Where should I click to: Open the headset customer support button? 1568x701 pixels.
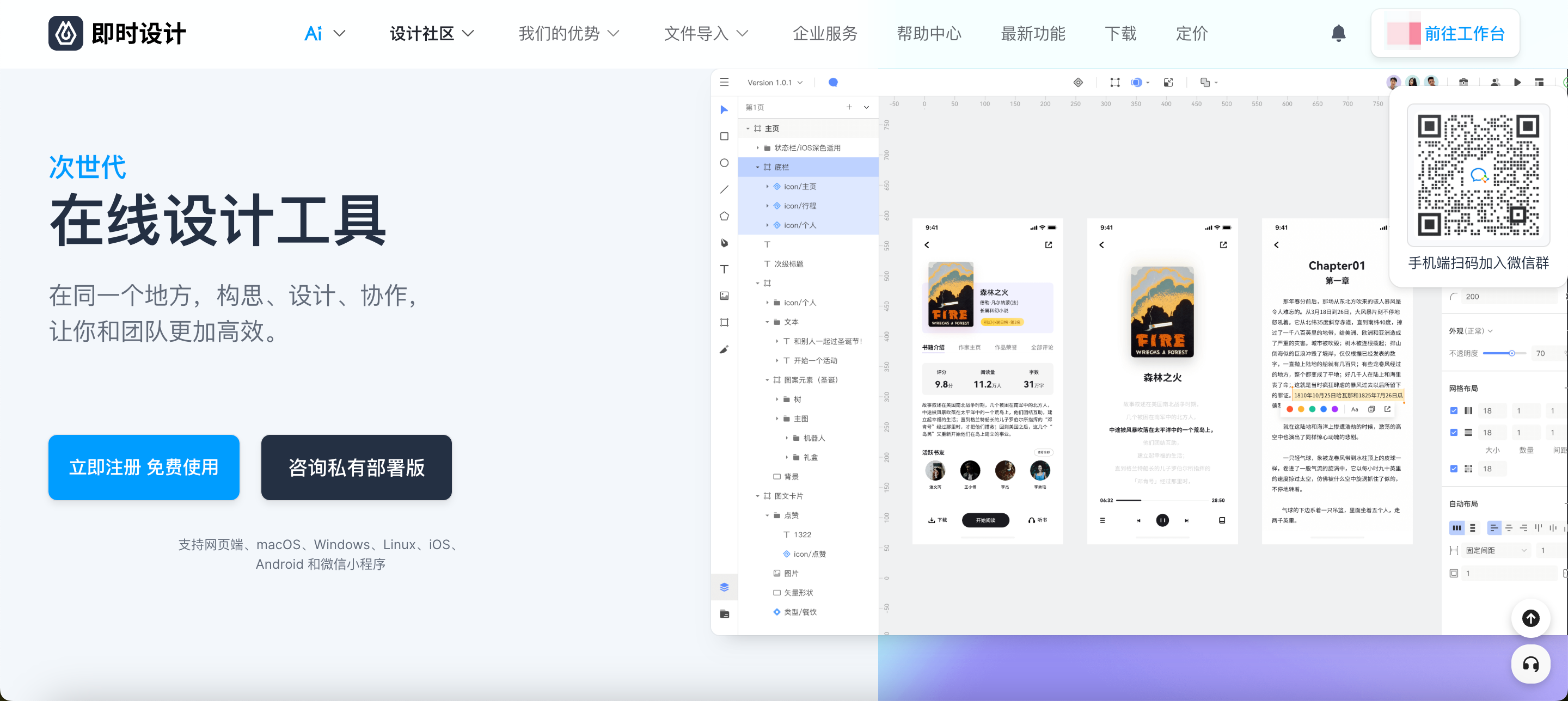pos(1530,664)
